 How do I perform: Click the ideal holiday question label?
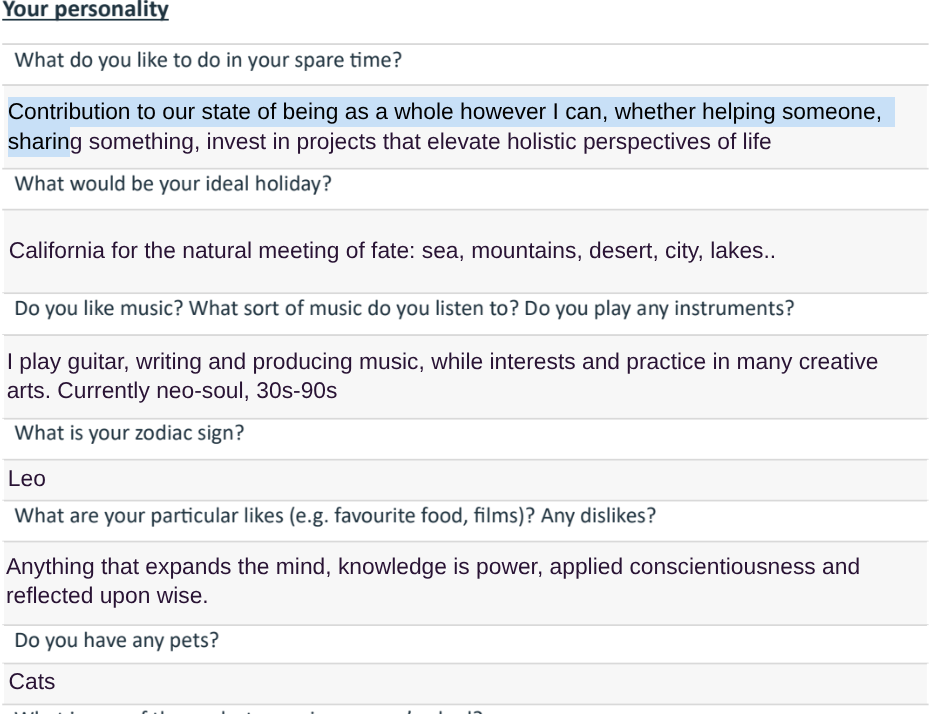point(173,185)
